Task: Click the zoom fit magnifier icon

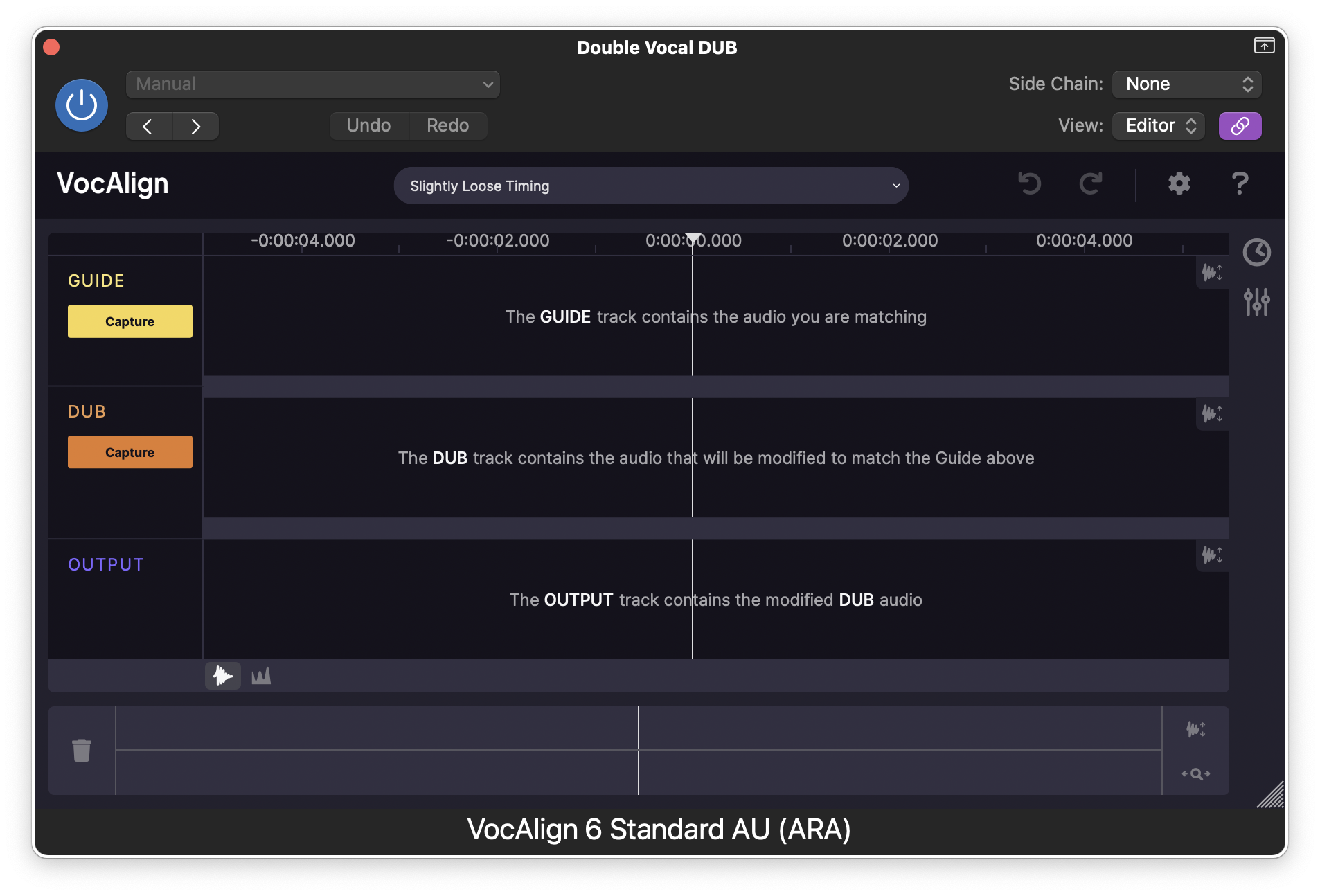Action: 1196,773
